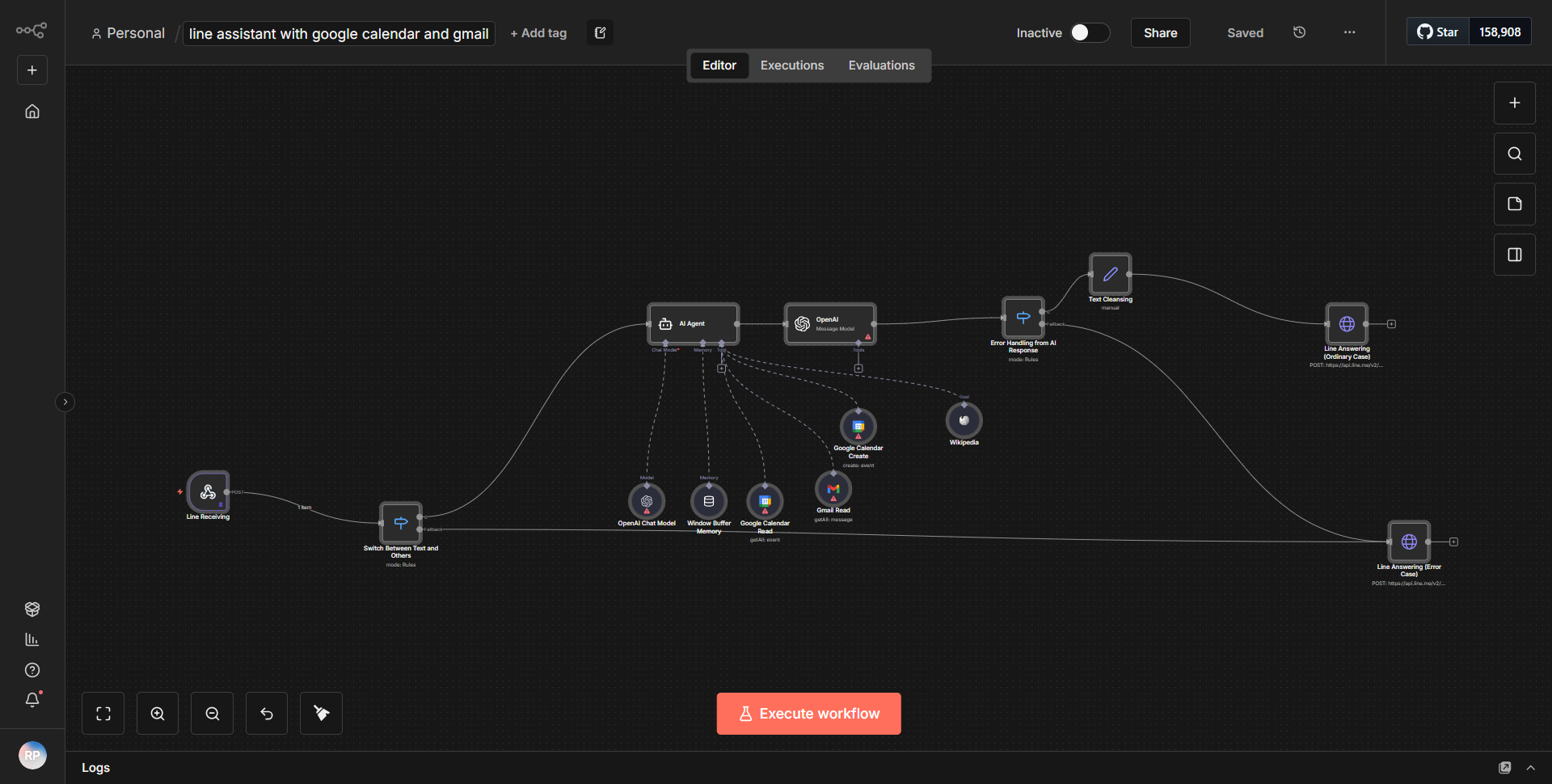
Task: Go to the home dashboard icon
Action: (x=32, y=112)
